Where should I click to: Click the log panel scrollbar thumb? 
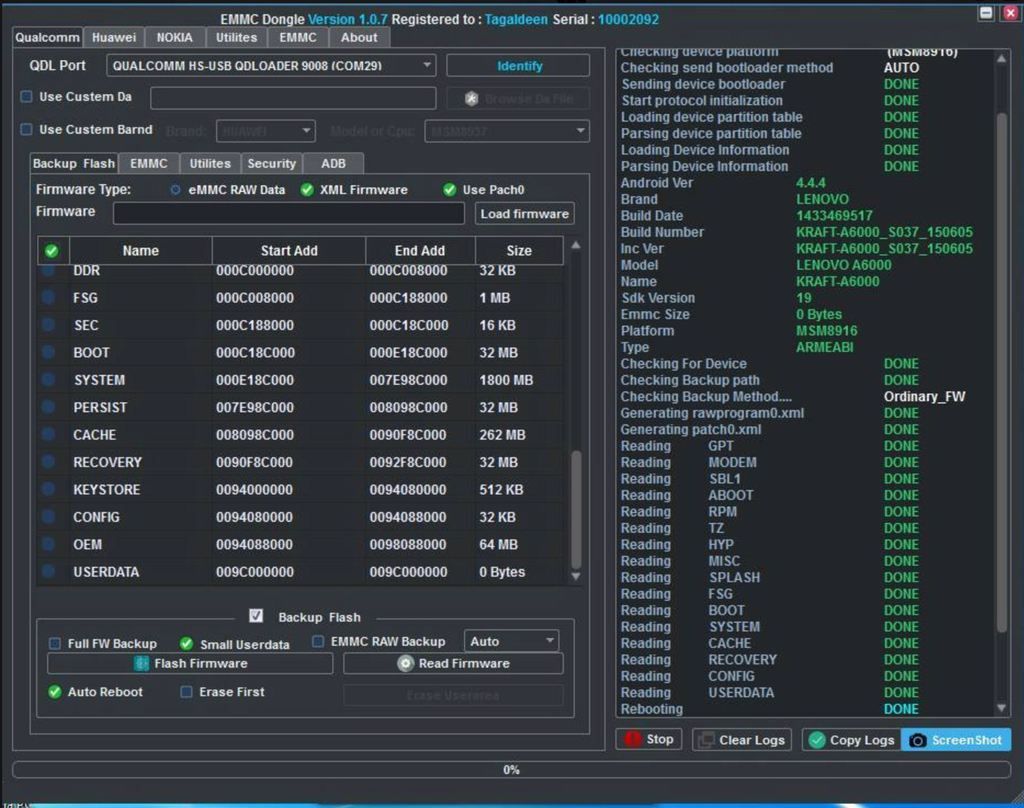(1002, 372)
